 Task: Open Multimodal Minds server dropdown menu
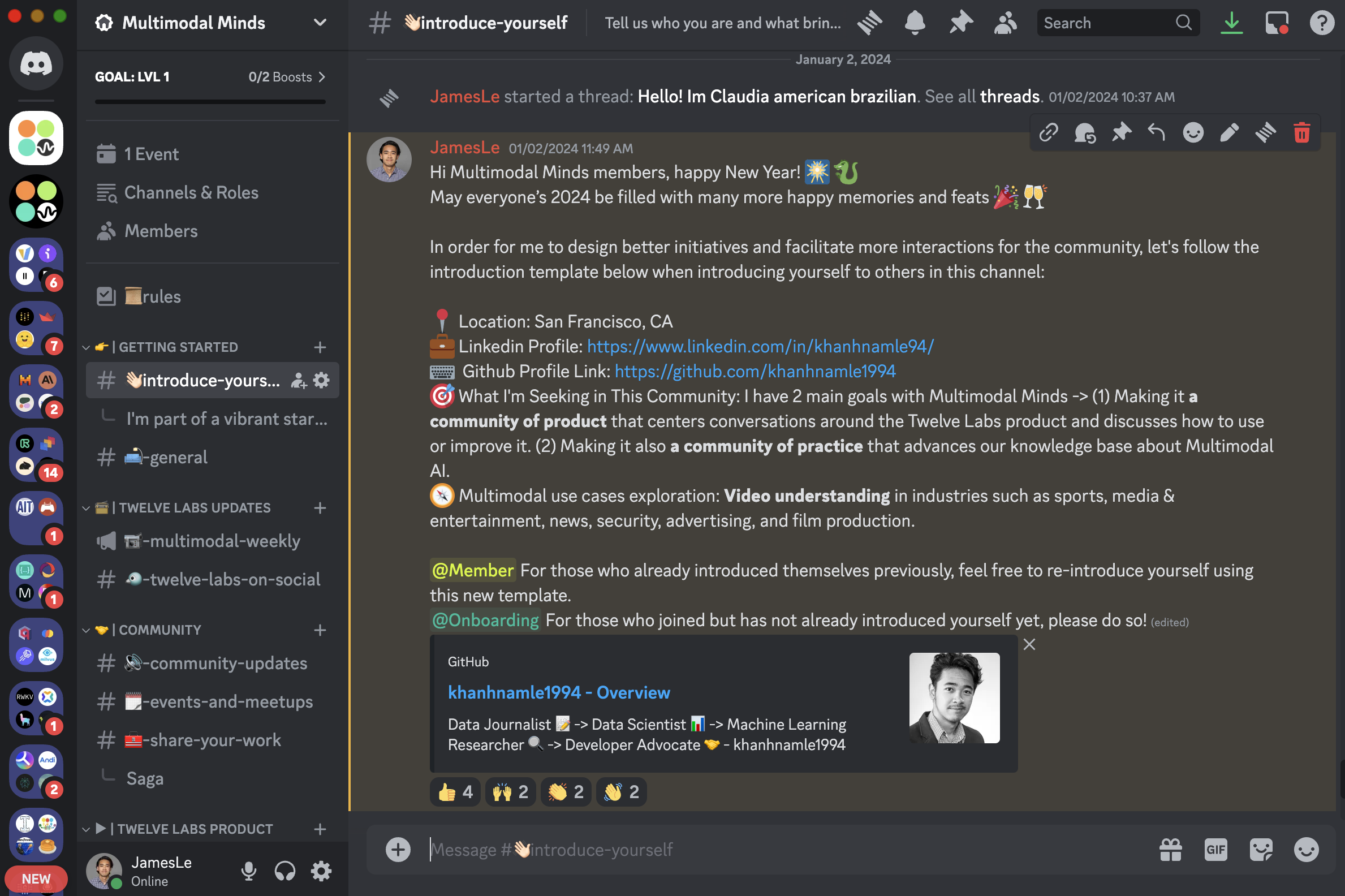point(320,23)
